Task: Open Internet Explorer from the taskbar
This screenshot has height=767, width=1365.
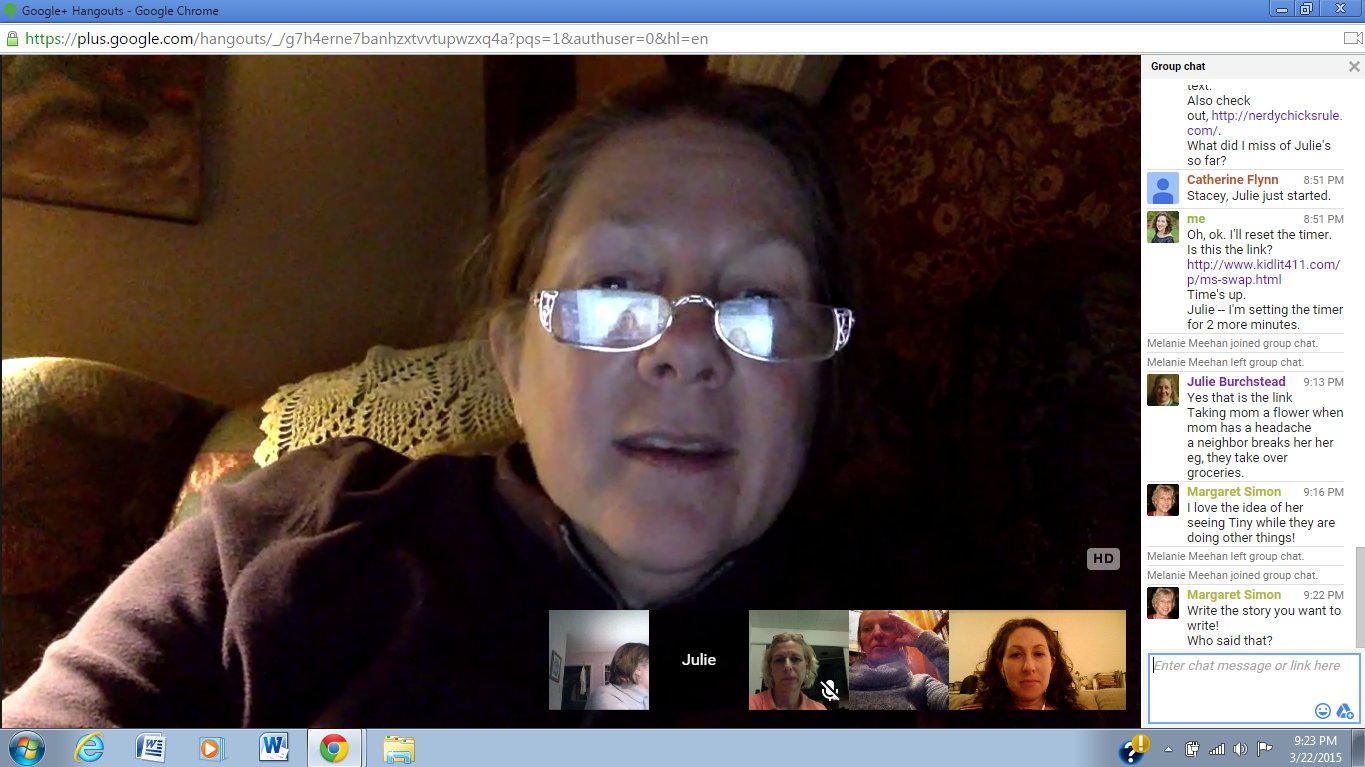Action: (x=89, y=748)
